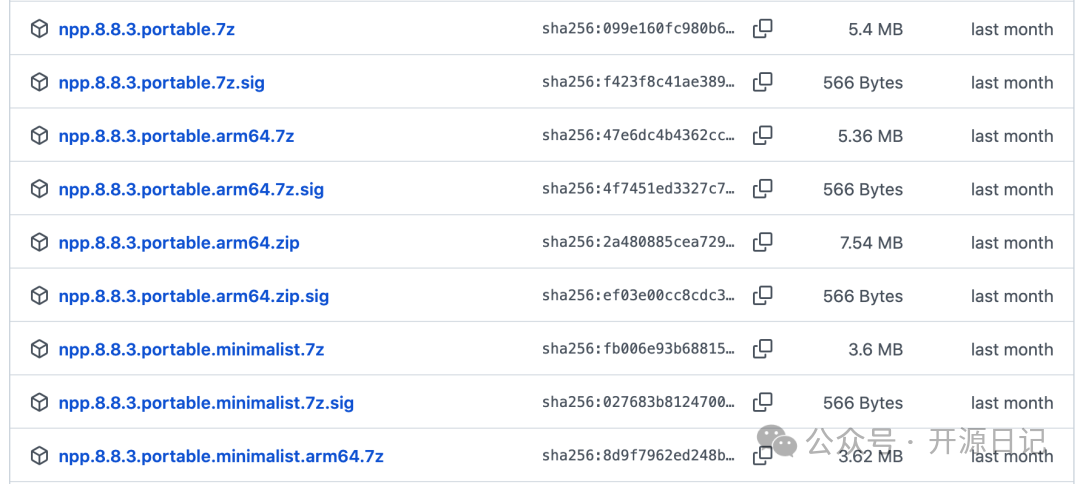1080x484 pixels.
Task: Copy sha256 of npp.8.8.3.portable.arm64.zip.sig
Action: tap(762, 295)
